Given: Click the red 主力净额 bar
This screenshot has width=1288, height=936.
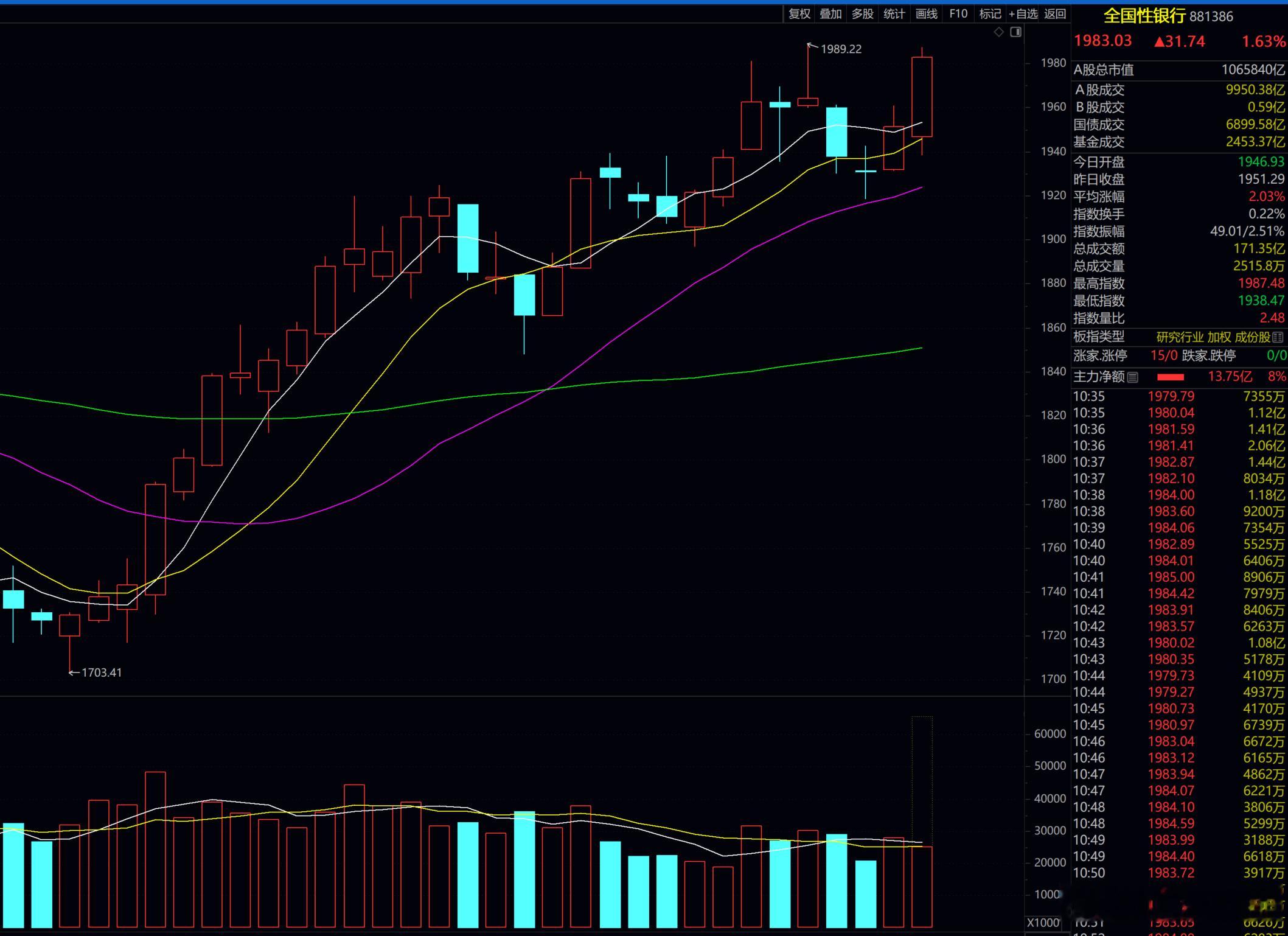Looking at the screenshot, I should [1171, 377].
